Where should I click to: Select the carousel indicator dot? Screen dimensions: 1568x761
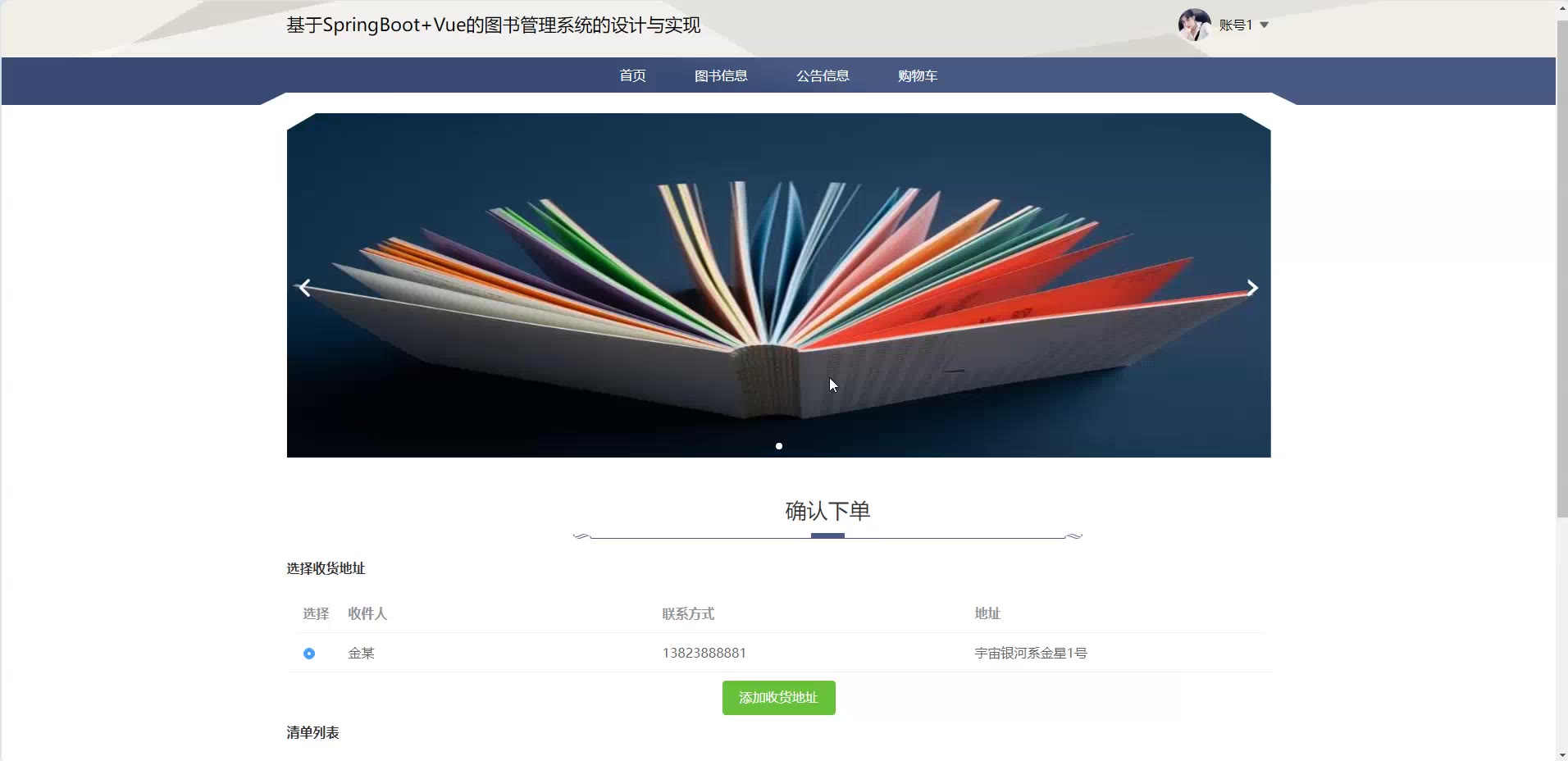click(779, 446)
